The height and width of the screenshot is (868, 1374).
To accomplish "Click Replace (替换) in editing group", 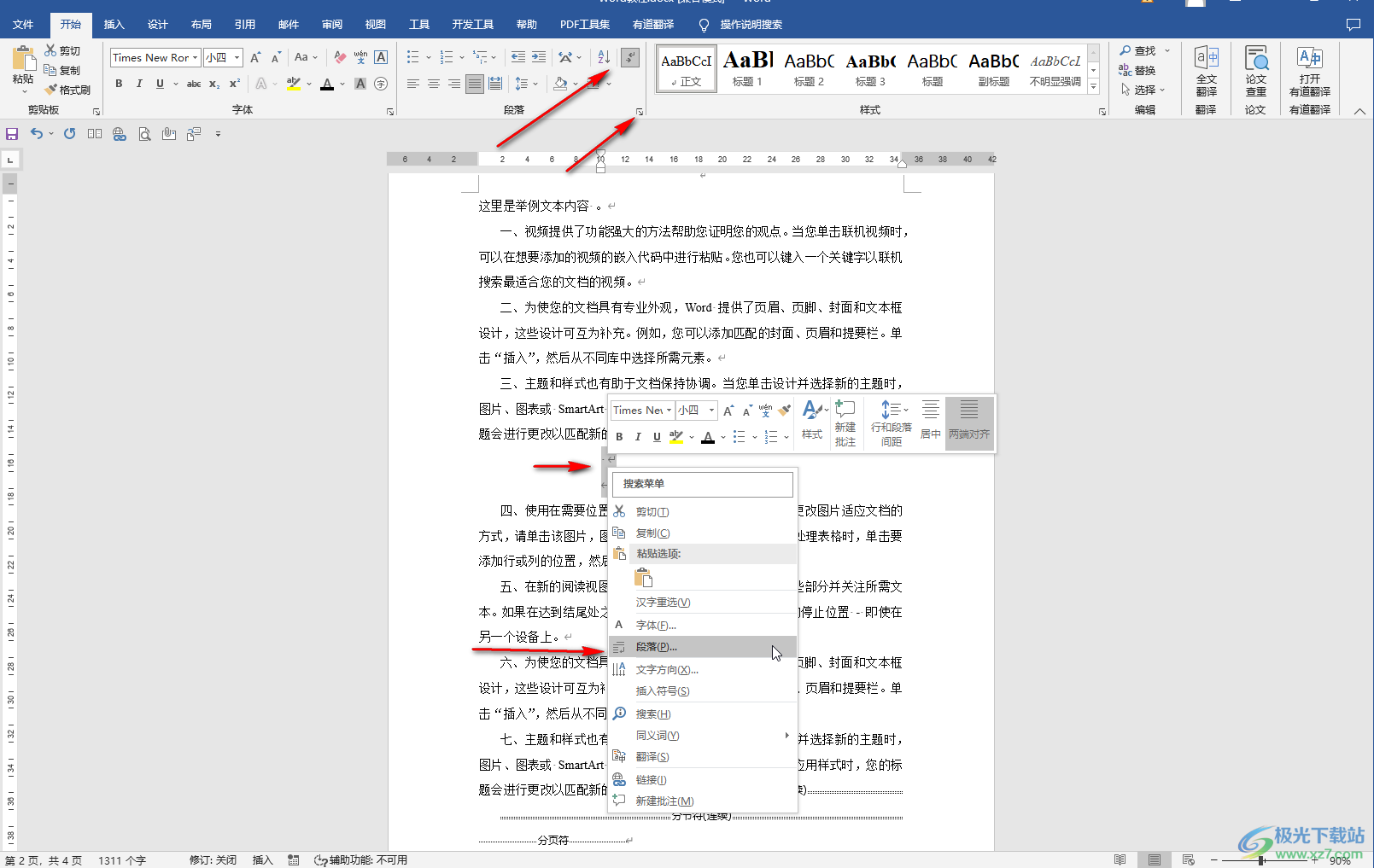I will 1137,71.
